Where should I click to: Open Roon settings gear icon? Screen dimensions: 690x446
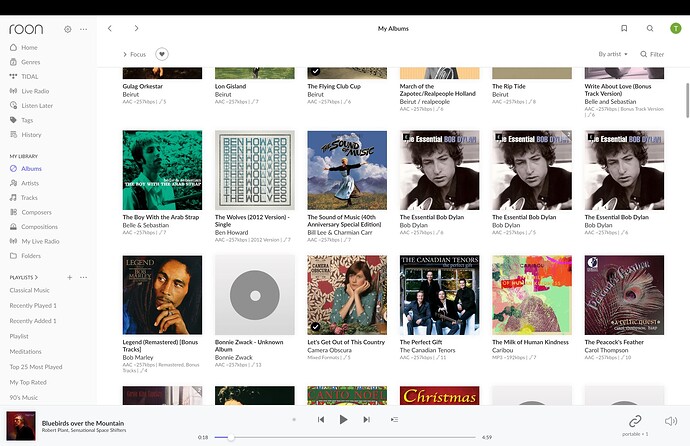pos(67,29)
